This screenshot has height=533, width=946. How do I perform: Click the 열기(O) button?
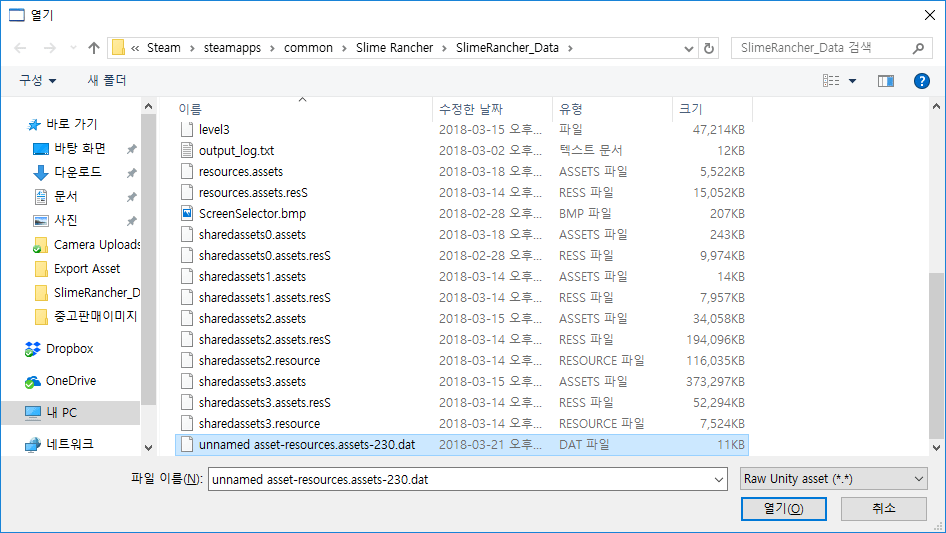(784, 509)
